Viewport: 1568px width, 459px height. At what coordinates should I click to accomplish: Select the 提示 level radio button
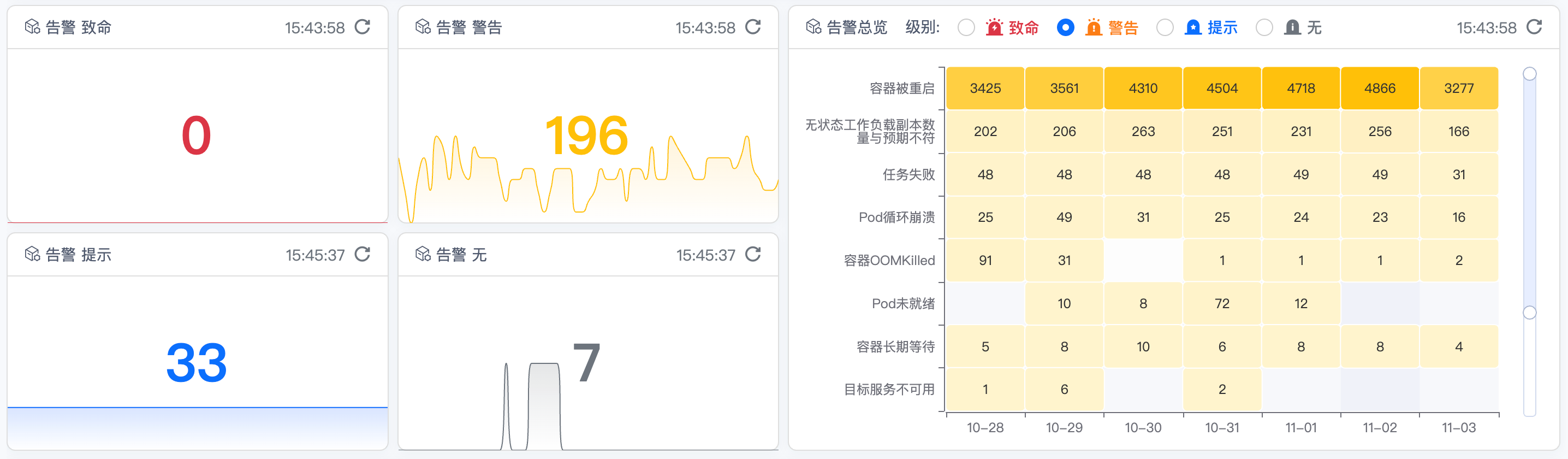1165,27
